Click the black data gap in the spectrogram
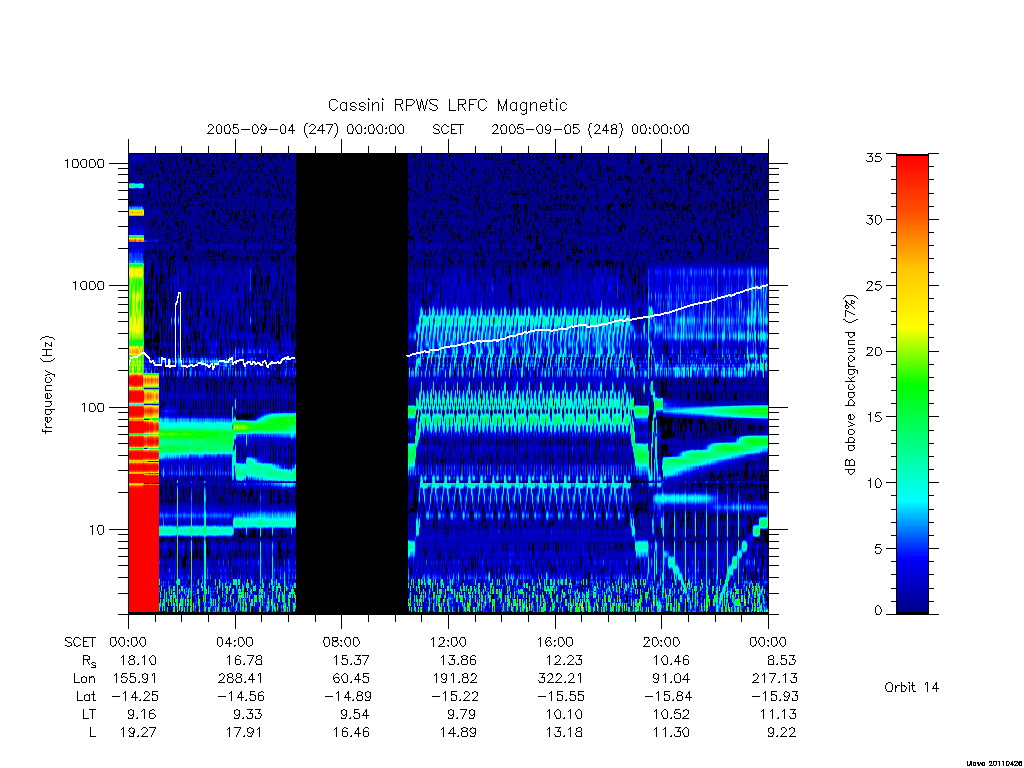 352,383
